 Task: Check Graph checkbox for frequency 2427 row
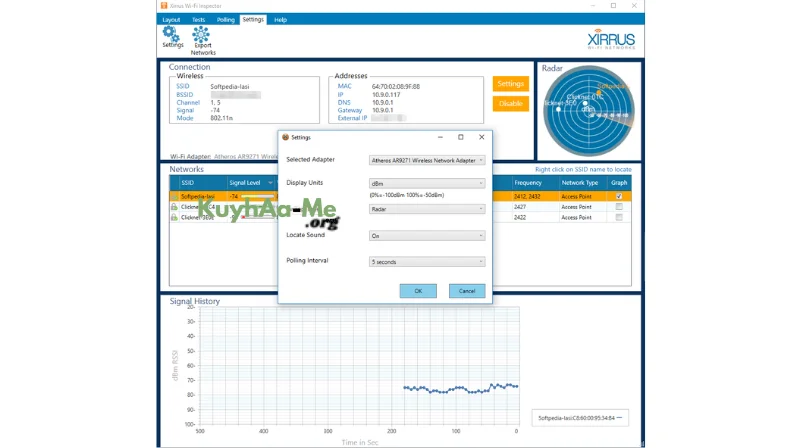[619, 207]
